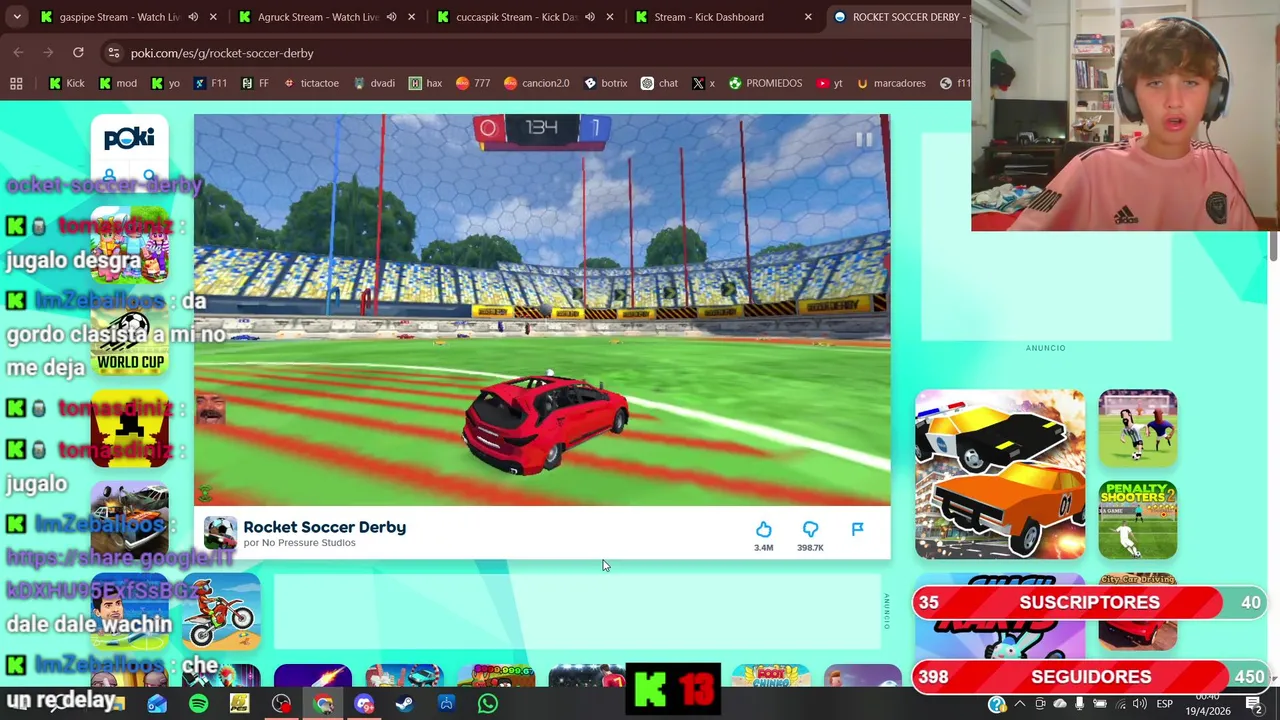The image size is (1280, 720).
Task: Open Outlook mail from the taskbar
Action: [157, 704]
